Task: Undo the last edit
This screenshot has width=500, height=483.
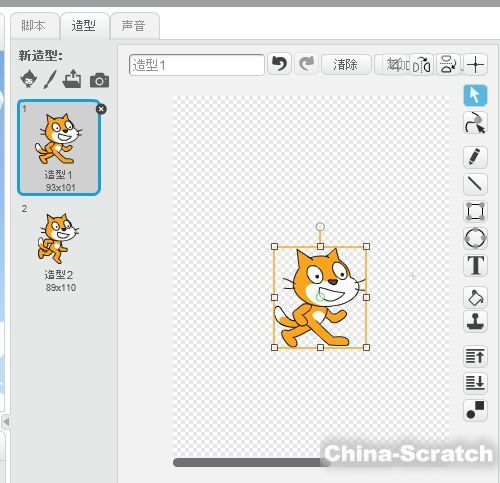Action: point(280,64)
